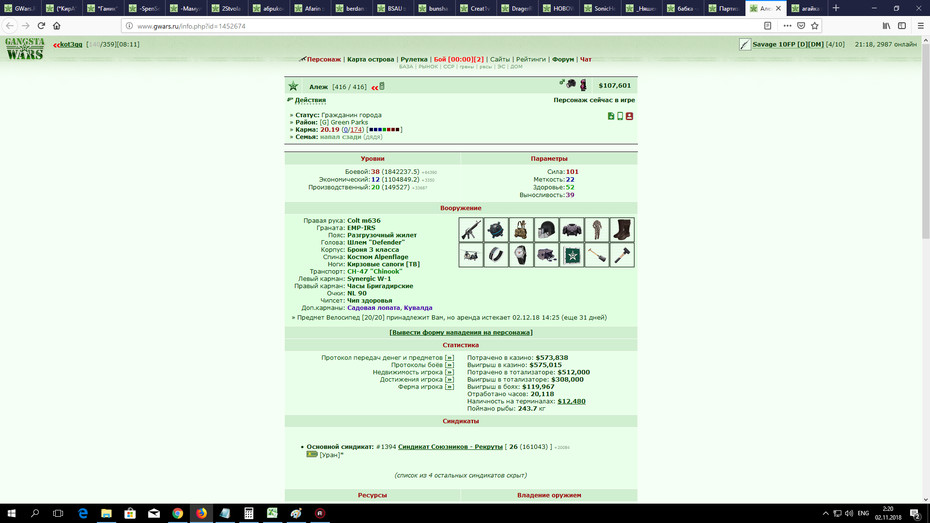930x523 pixels.
Task: Open money and items transfer protocol
Action: click(x=449, y=358)
